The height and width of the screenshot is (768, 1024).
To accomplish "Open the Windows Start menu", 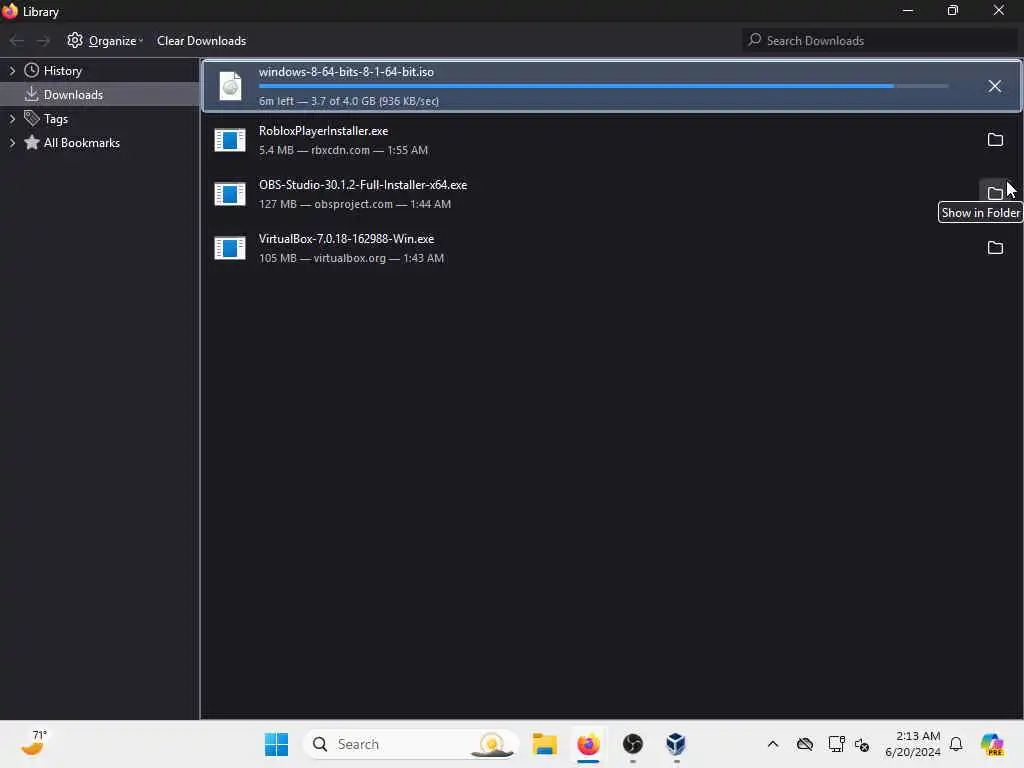I will tap(276, 744).
